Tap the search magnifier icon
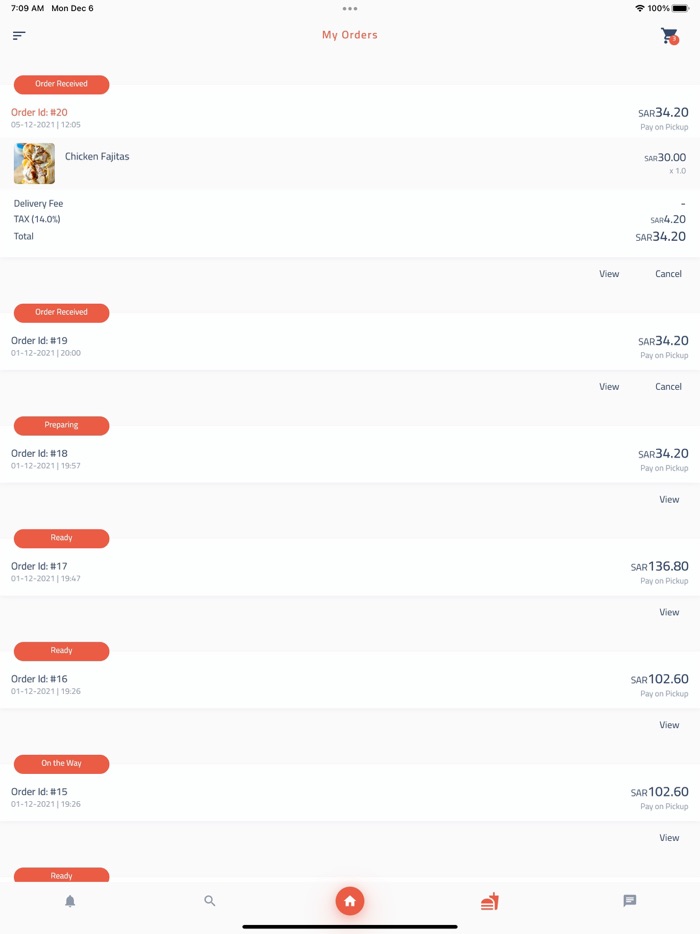This screenshot has width=700, height=934. [210, 901]
